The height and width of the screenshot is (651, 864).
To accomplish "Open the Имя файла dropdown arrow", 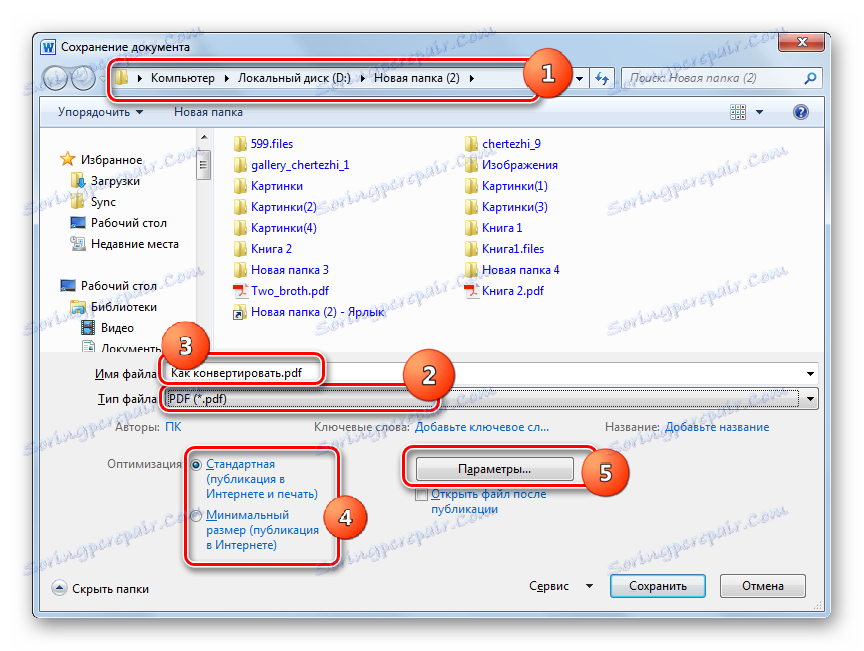I will [811, 374].
